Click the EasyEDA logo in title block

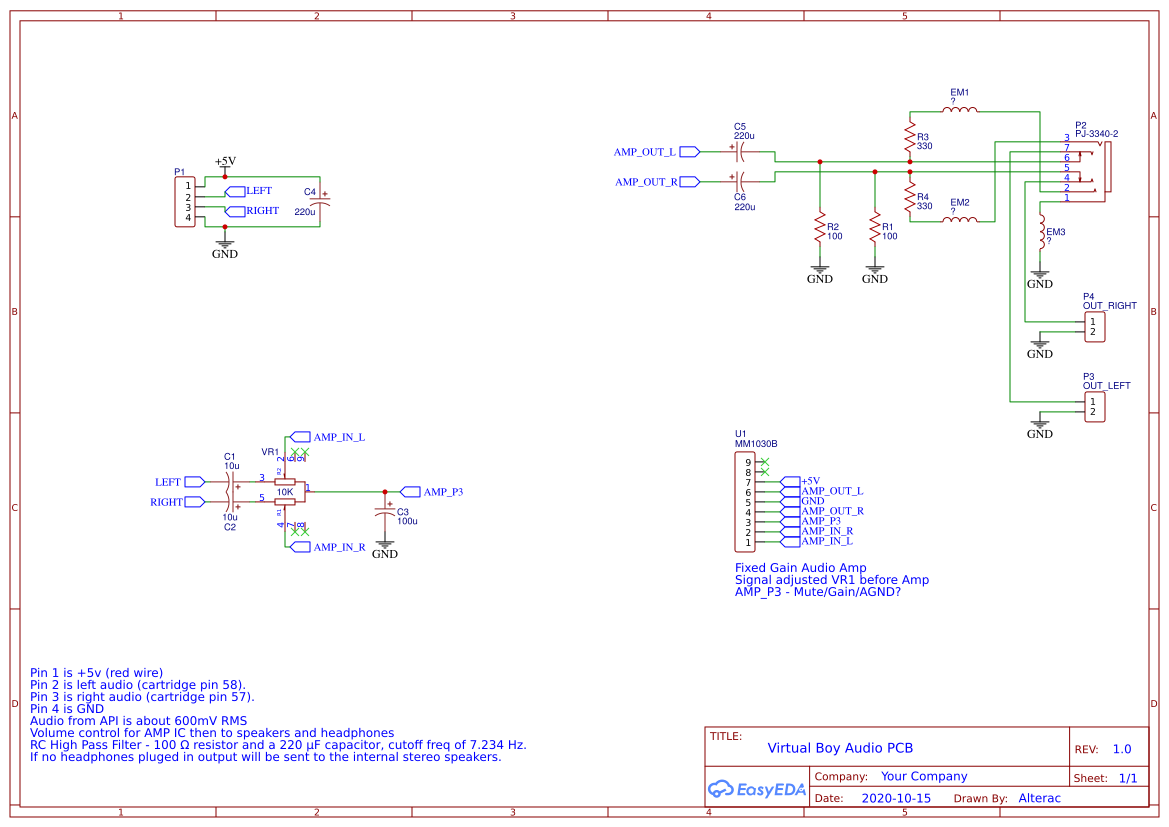pos(757,789)
